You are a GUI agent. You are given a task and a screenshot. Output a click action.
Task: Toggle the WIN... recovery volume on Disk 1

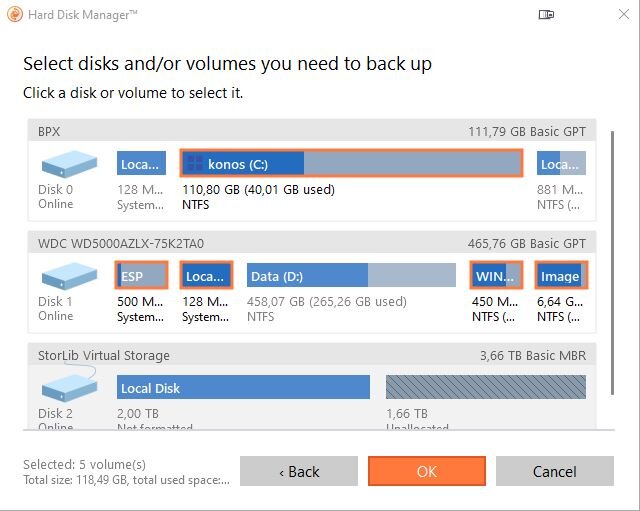pos(496,276)
